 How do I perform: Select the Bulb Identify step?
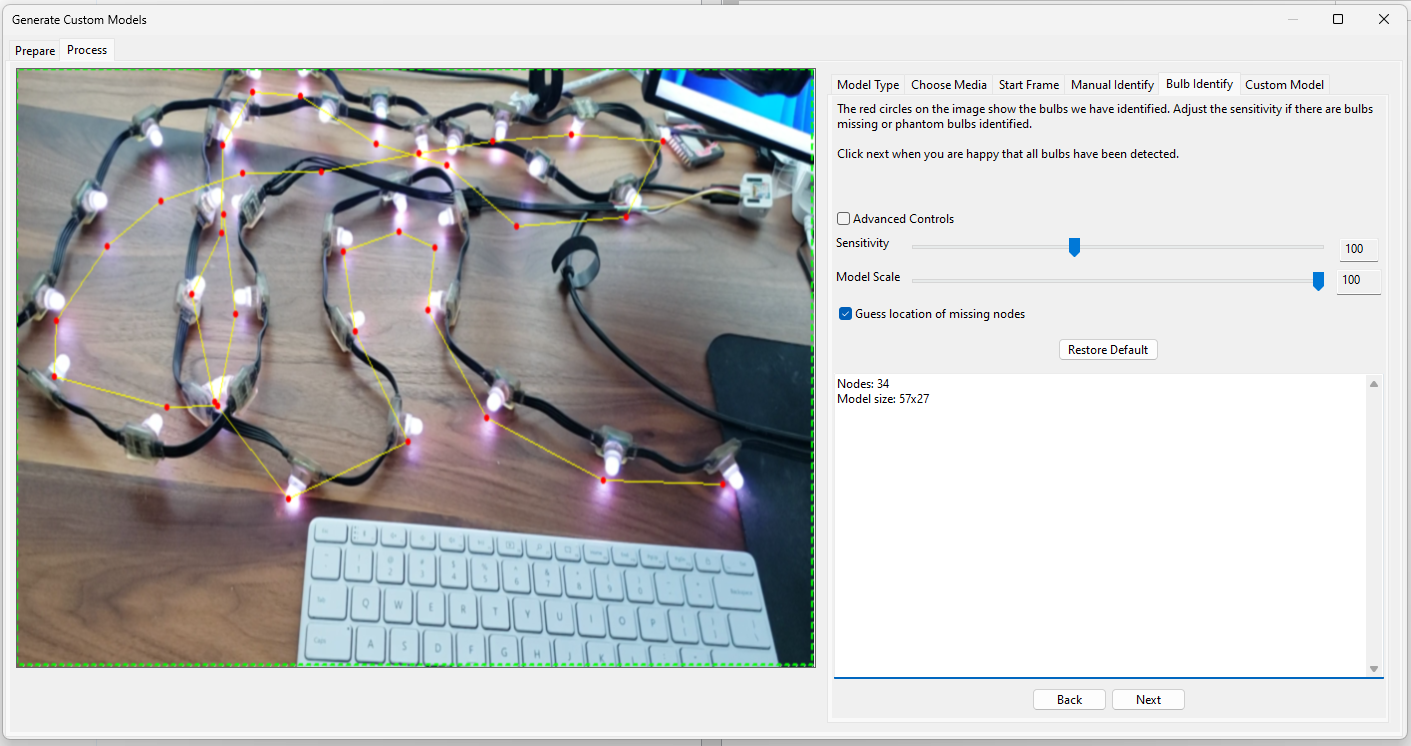click(x=1198, y=84)
